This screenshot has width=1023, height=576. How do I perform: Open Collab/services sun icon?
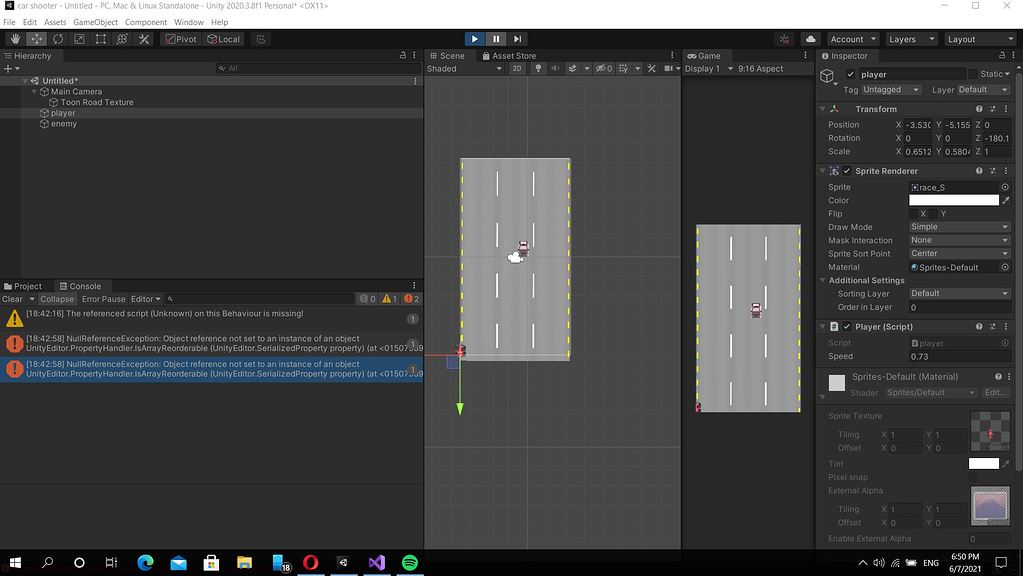click(x=784, y=39)
